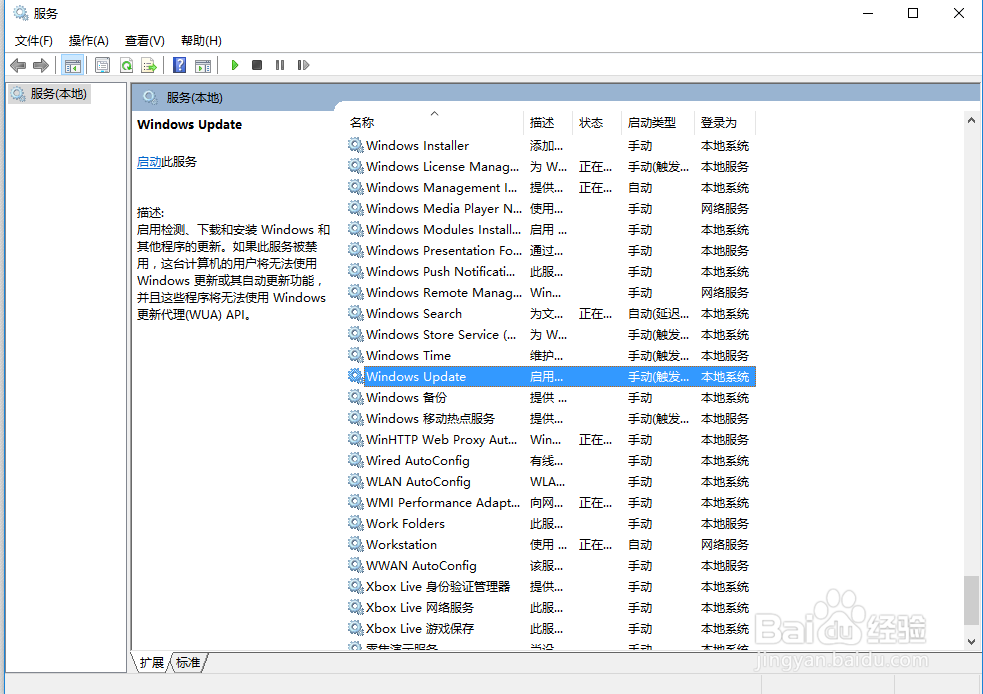Click the 网络服务 login cell of Workstation
Screen dimensions: 983x694
click(725, 545)
